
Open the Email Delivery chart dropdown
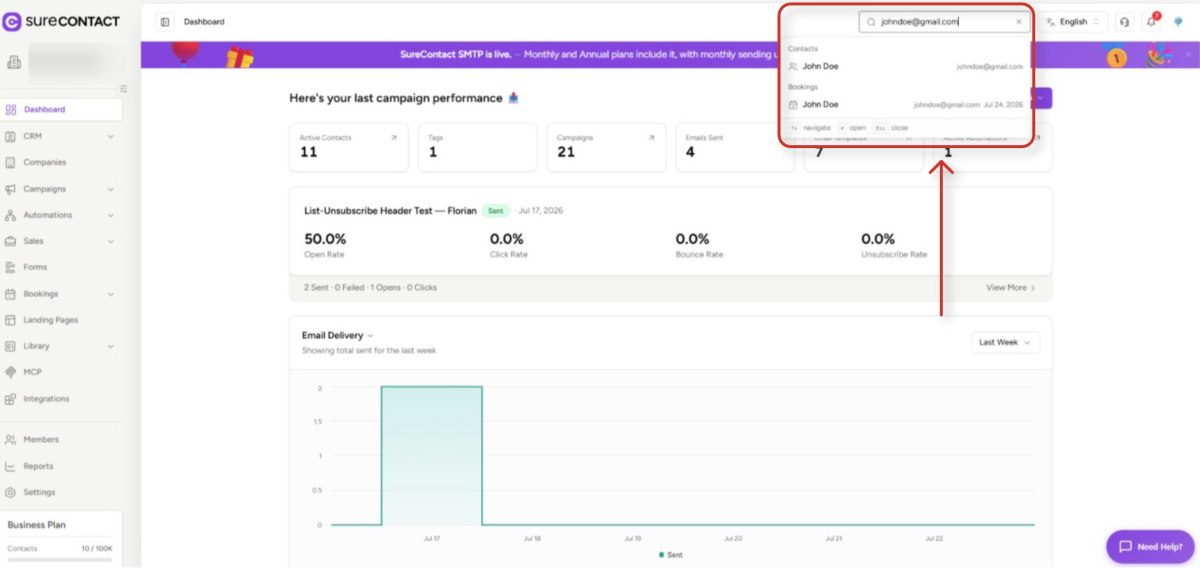click(338, 336)
